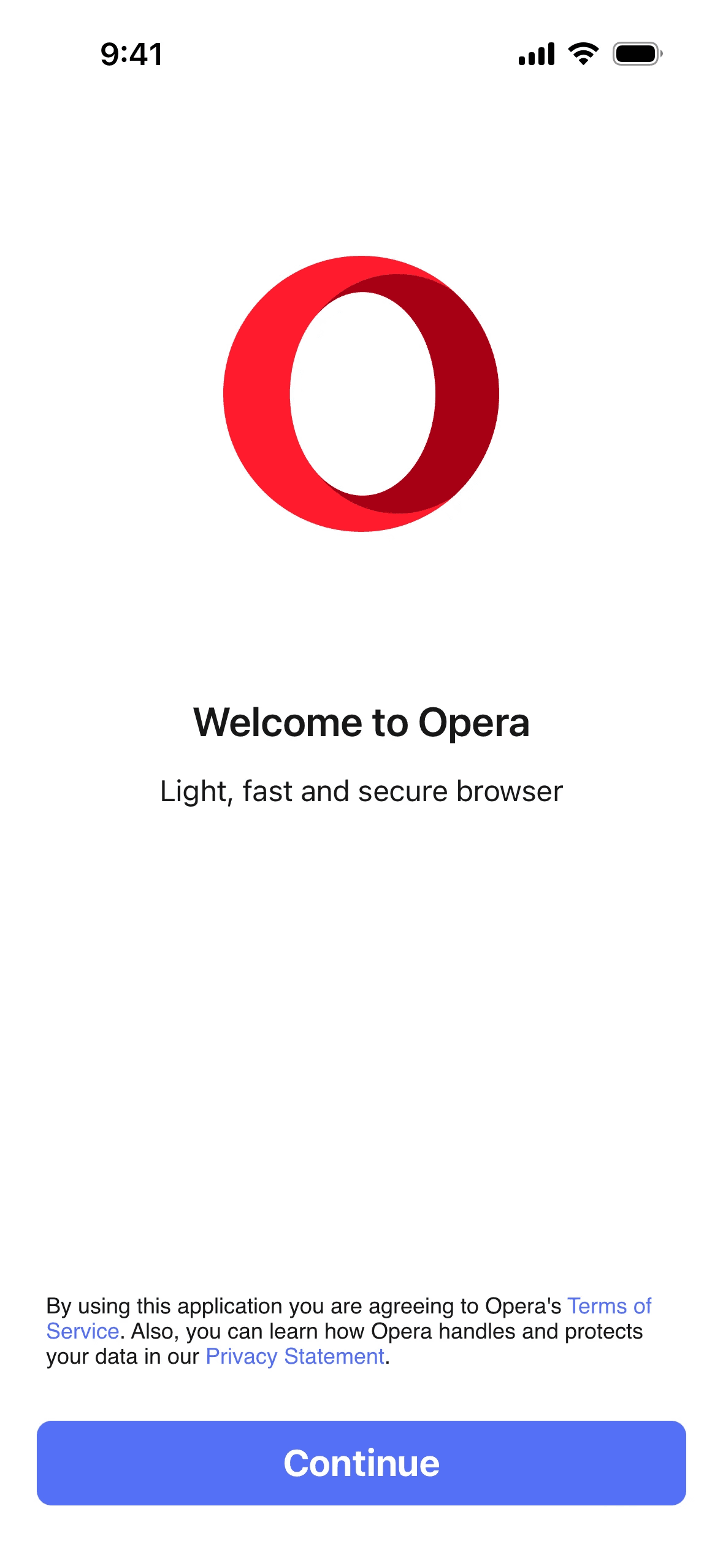Tap the cellular signal strength icon

click(537, 54)
